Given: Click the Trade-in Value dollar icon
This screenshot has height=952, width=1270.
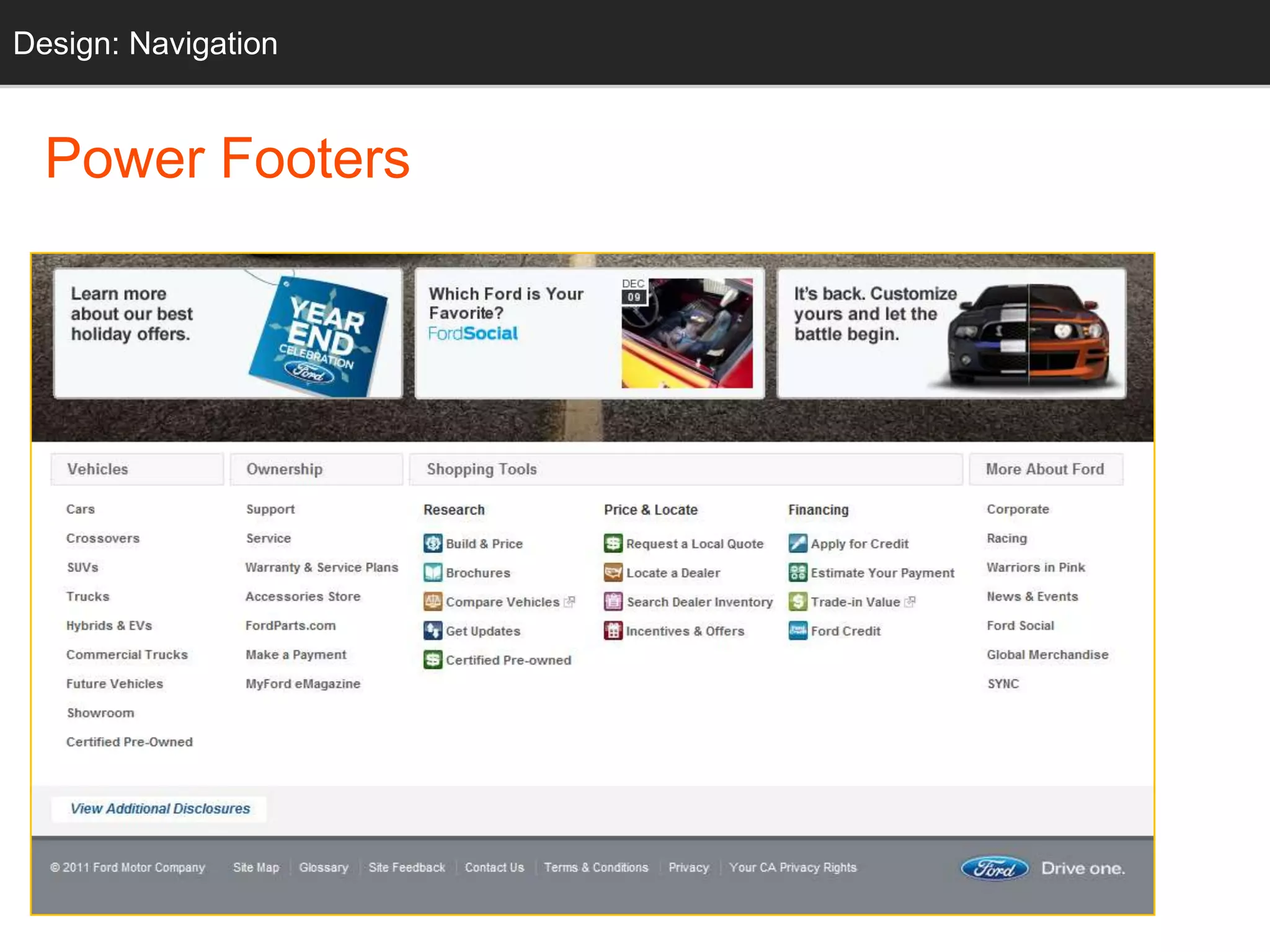Looking at the screenshot, I should pyautogui.click(x=798, y=602).
